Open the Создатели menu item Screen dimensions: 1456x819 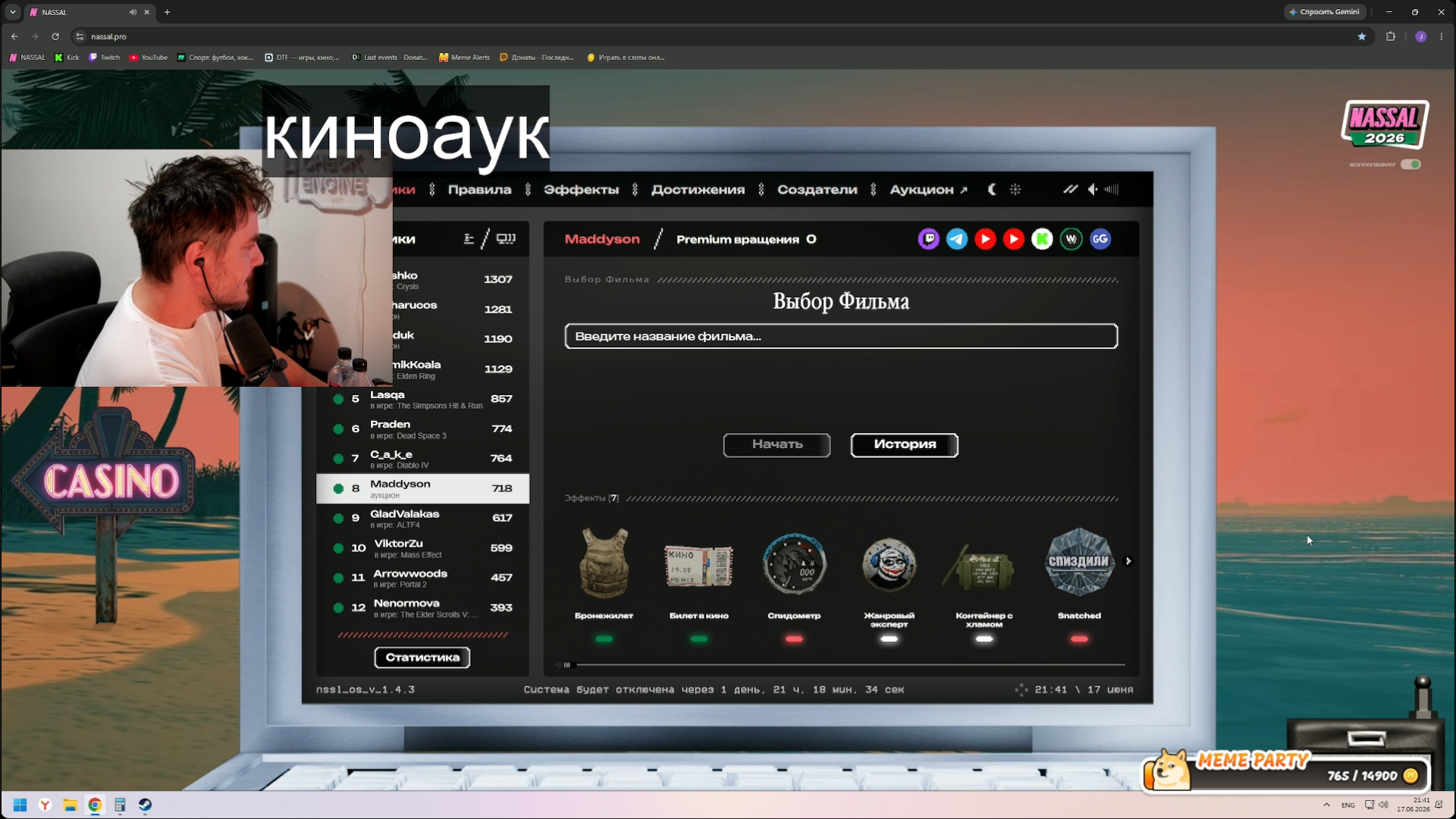[817, 190]
